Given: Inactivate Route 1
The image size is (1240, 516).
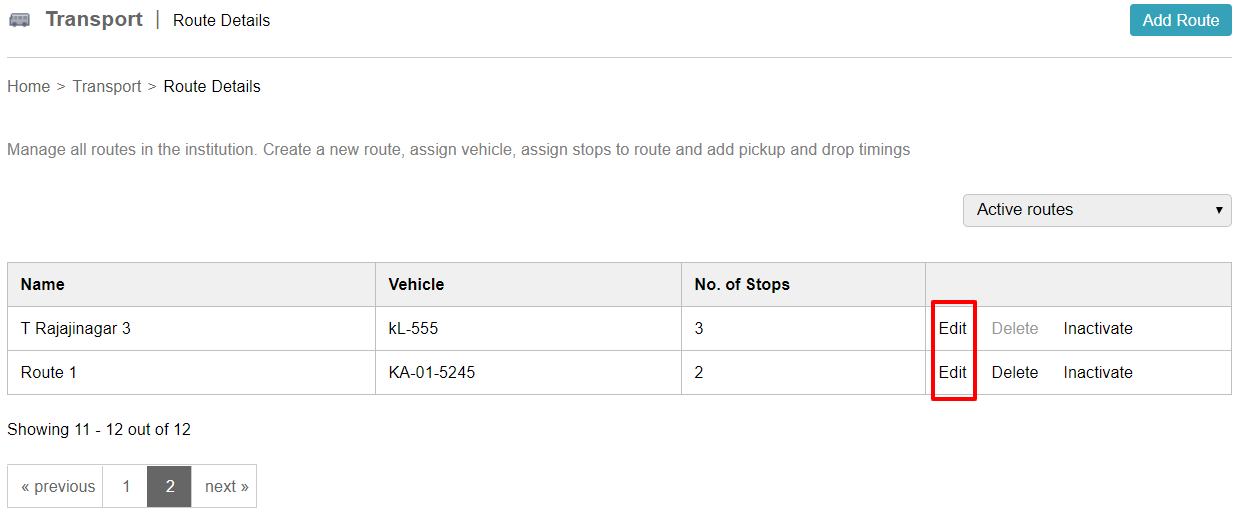Looking at the screenshot, I should [1098, 372].
